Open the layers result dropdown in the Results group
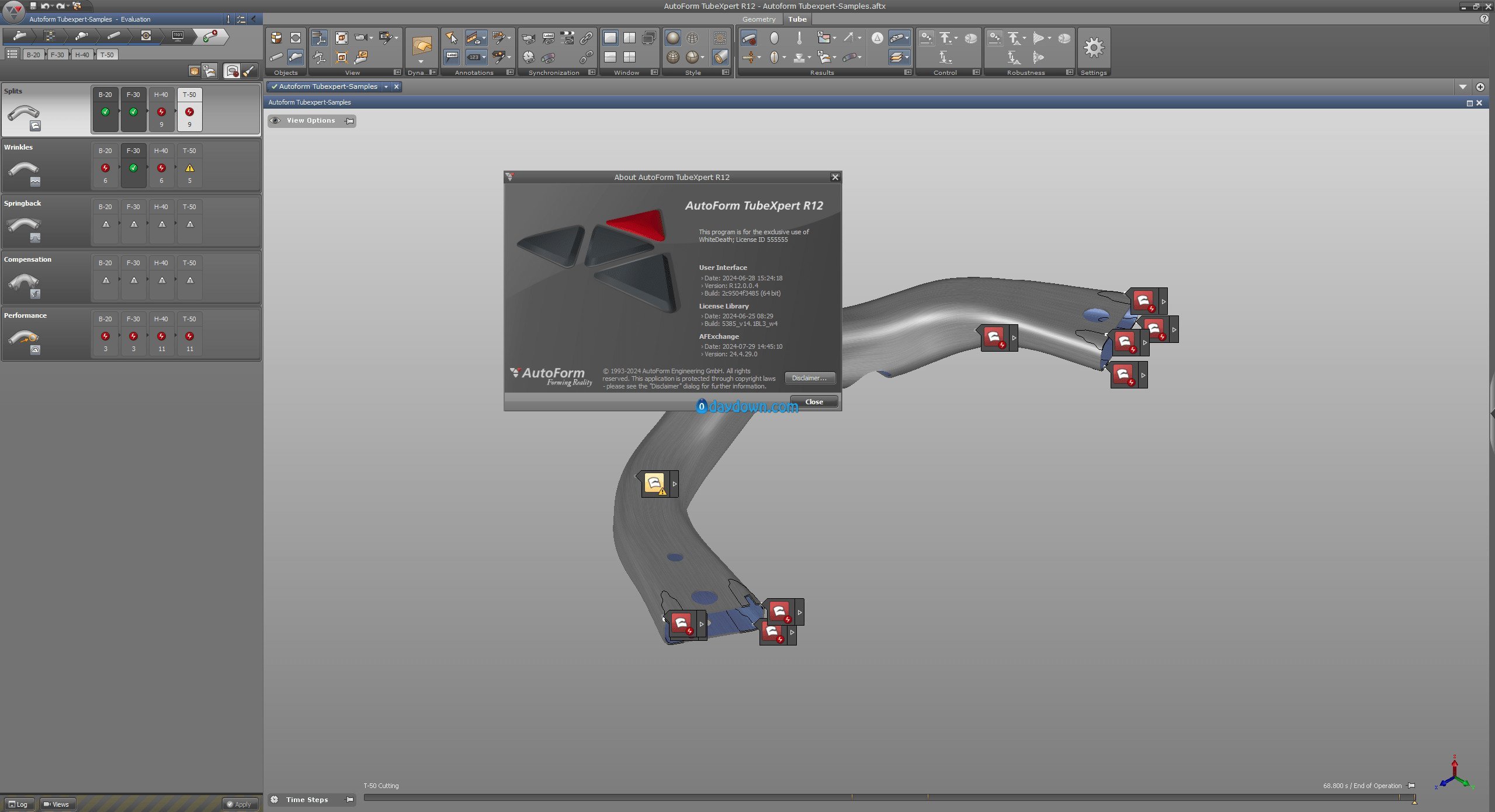 (907, 57)
